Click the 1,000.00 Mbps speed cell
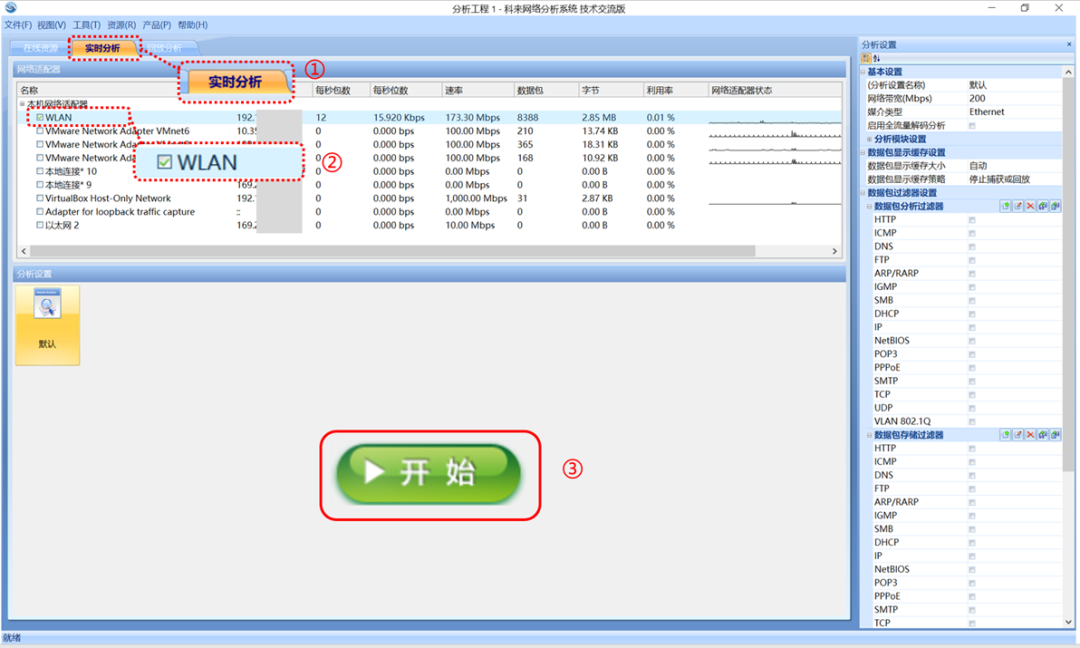This screenshot has height=648, width=1080. (476, 198)
